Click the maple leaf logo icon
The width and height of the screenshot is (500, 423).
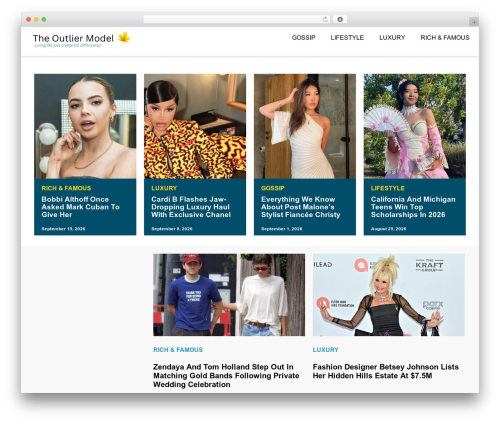coord(124,38)
